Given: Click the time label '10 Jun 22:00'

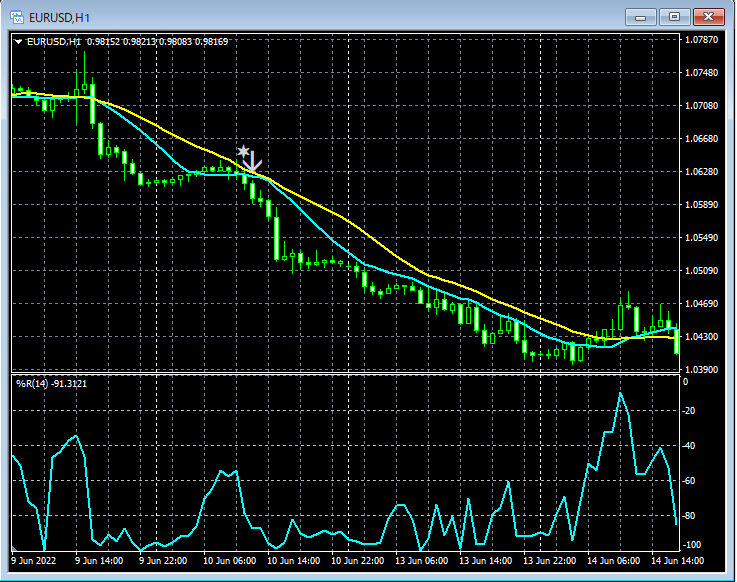Looking at the screenshot, I should [357, 560].
